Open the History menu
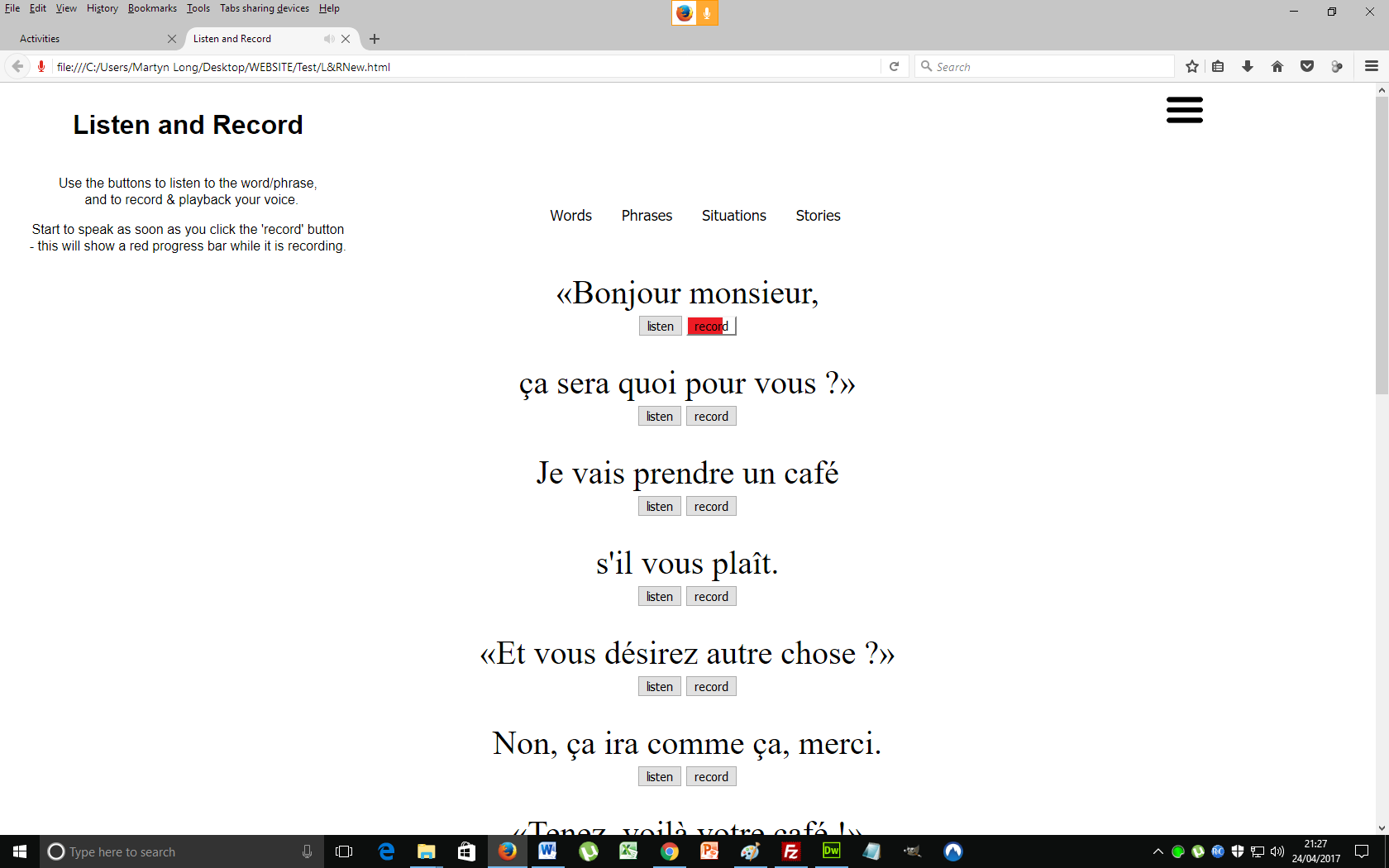The width and height of the screenshot is (1389, 868). (103, 8)
